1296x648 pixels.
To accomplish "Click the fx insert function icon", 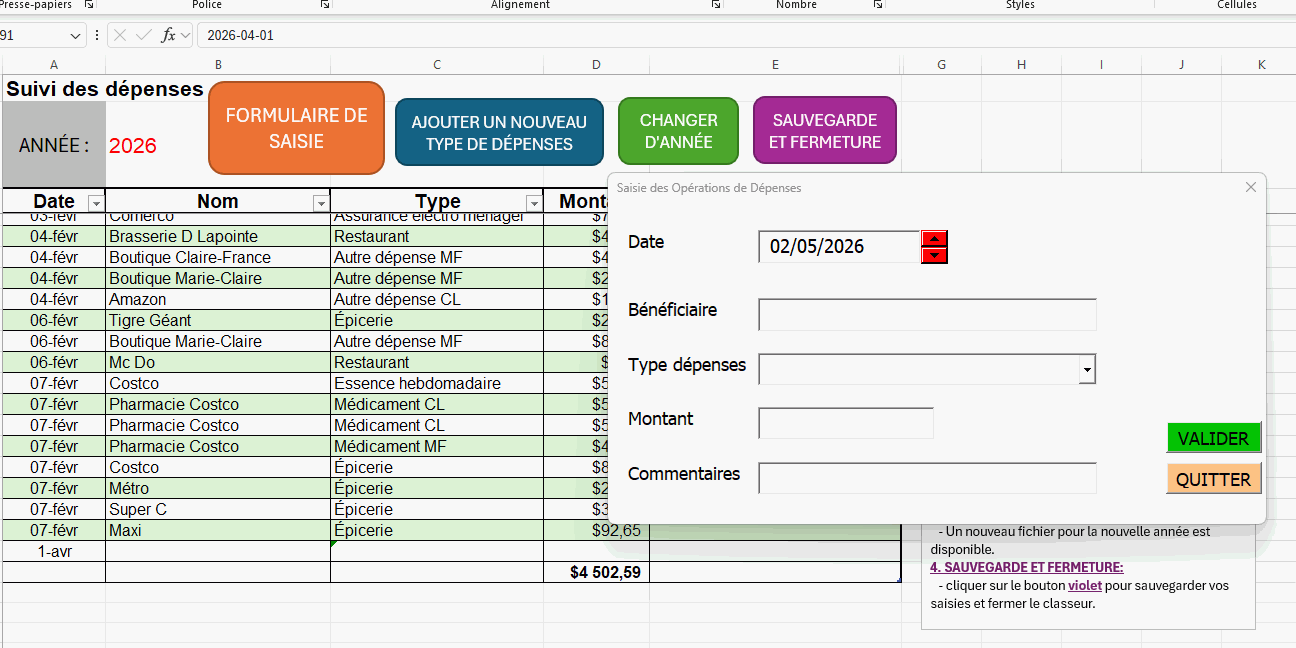I will (168, 35).
